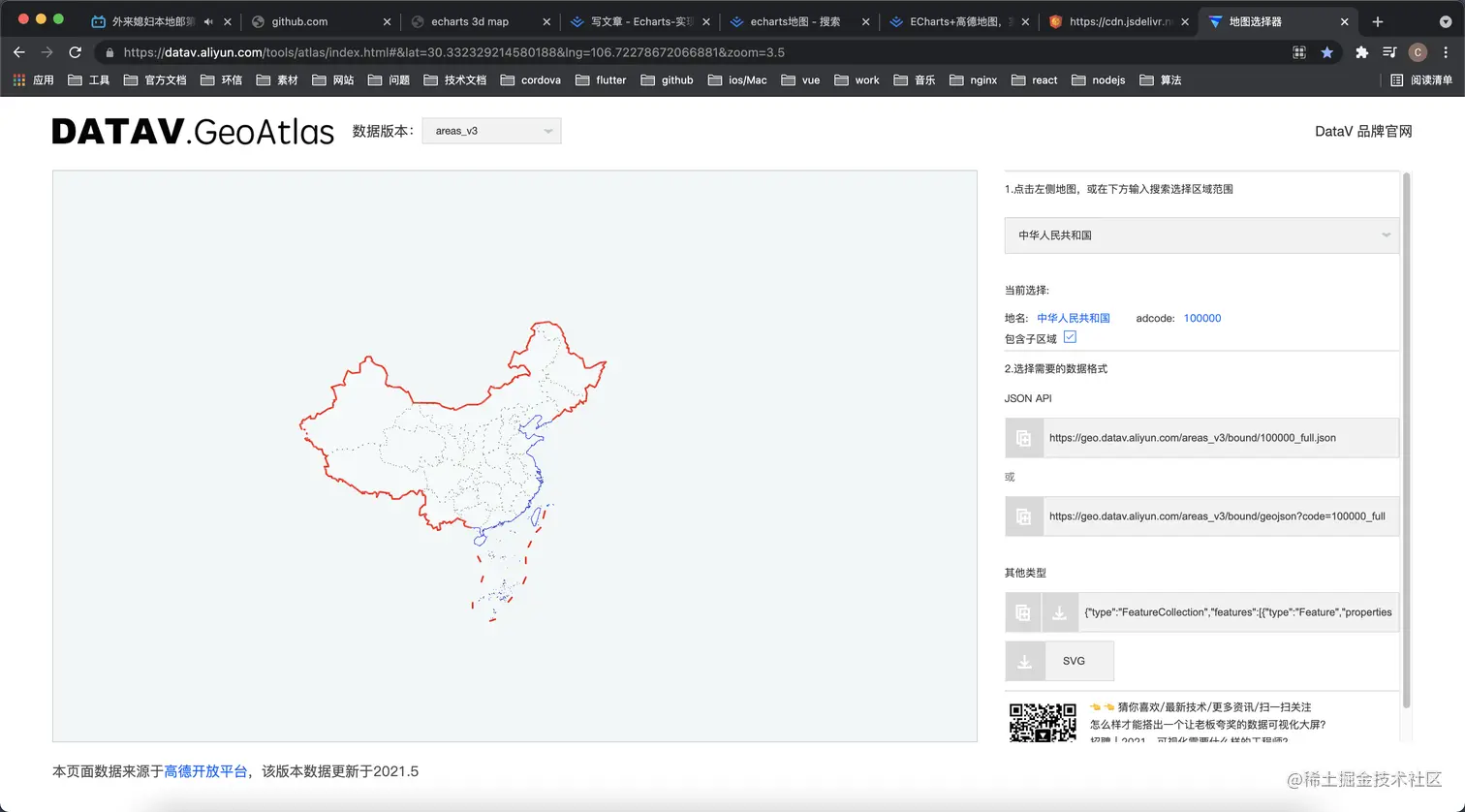Open the 问题 bookmark folder
The height and width of the screenshot is (812, 1465).
coord(390,80)
